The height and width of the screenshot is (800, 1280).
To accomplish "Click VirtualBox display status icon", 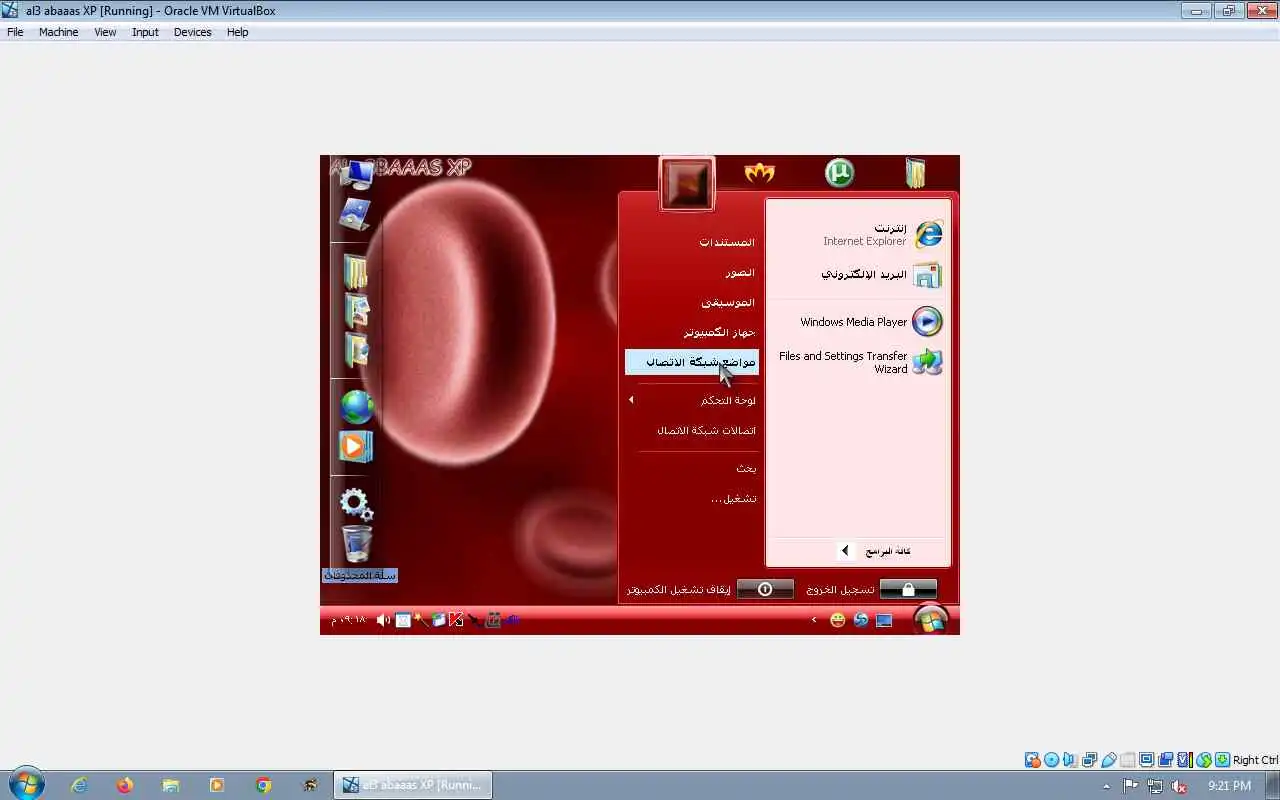I will pyautogui.click(x=1146, y=760).
